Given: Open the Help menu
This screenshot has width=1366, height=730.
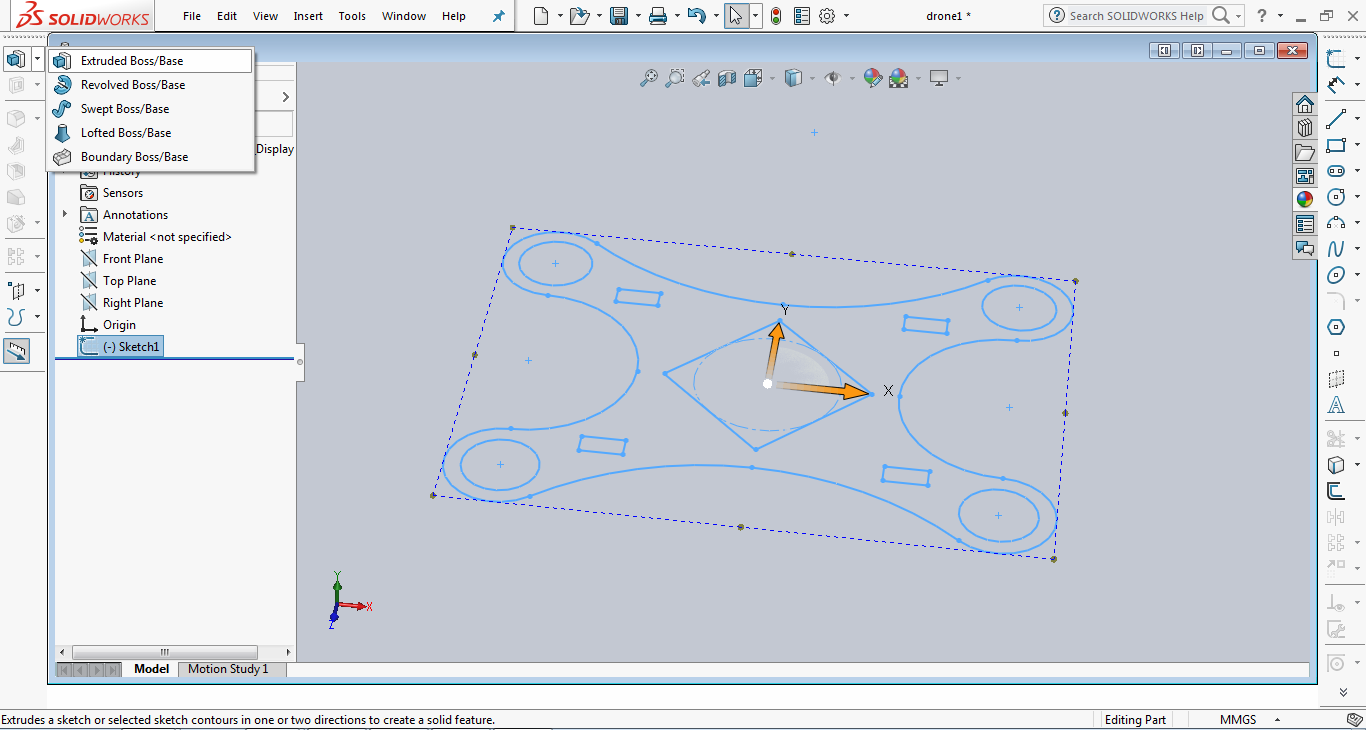Looking at the screenshot, I should point(454,16).
